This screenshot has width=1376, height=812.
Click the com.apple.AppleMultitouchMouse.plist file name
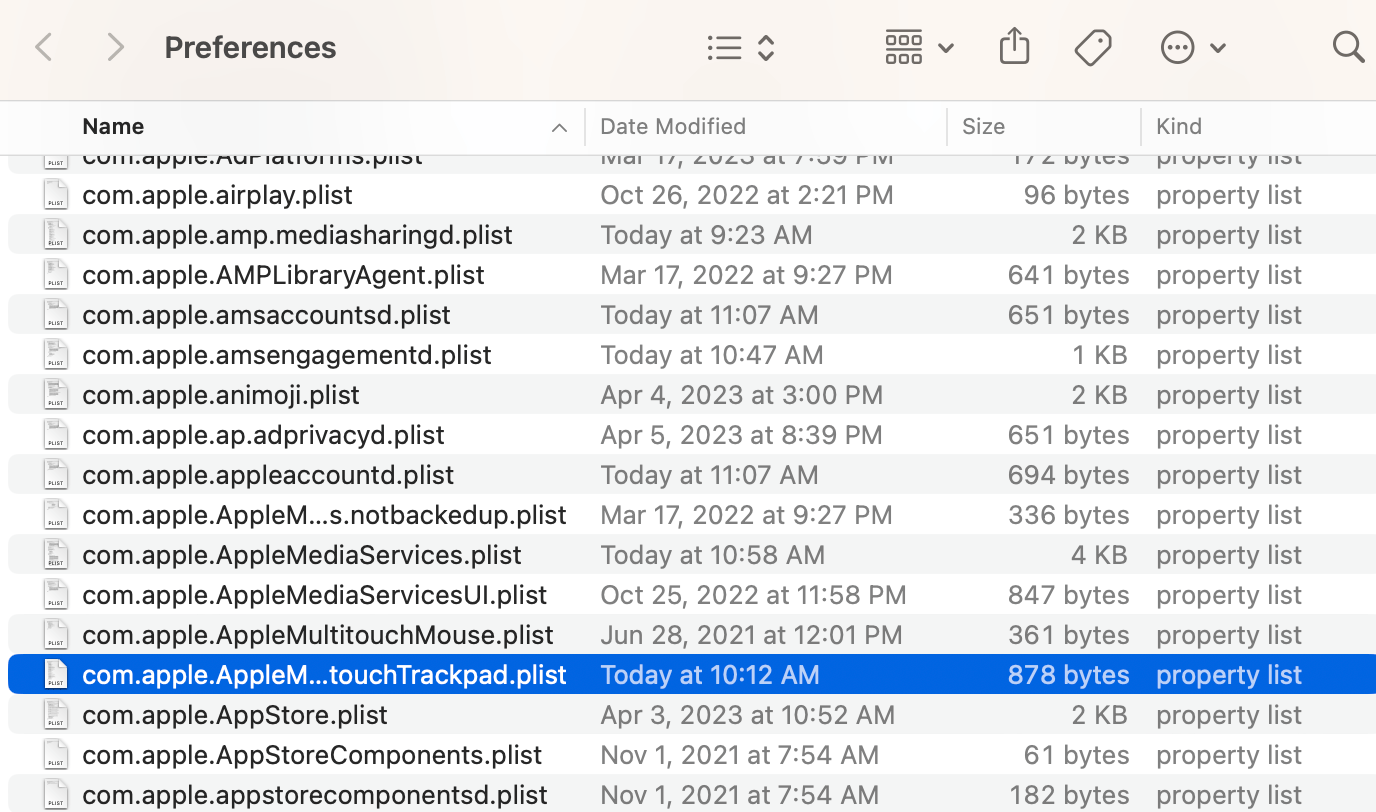pos(318,635)
